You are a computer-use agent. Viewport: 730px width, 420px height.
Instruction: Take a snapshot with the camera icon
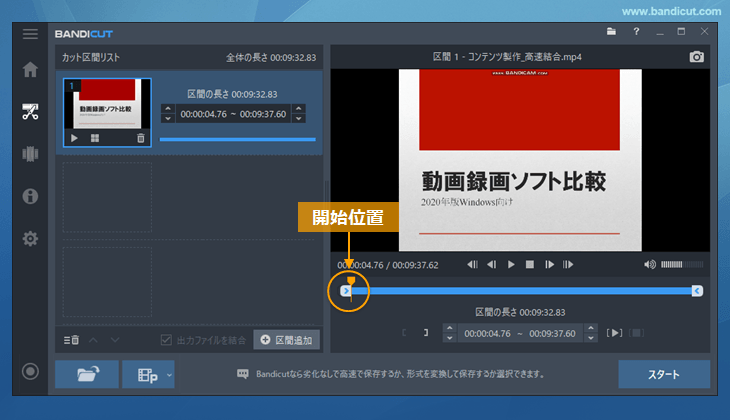696,57
